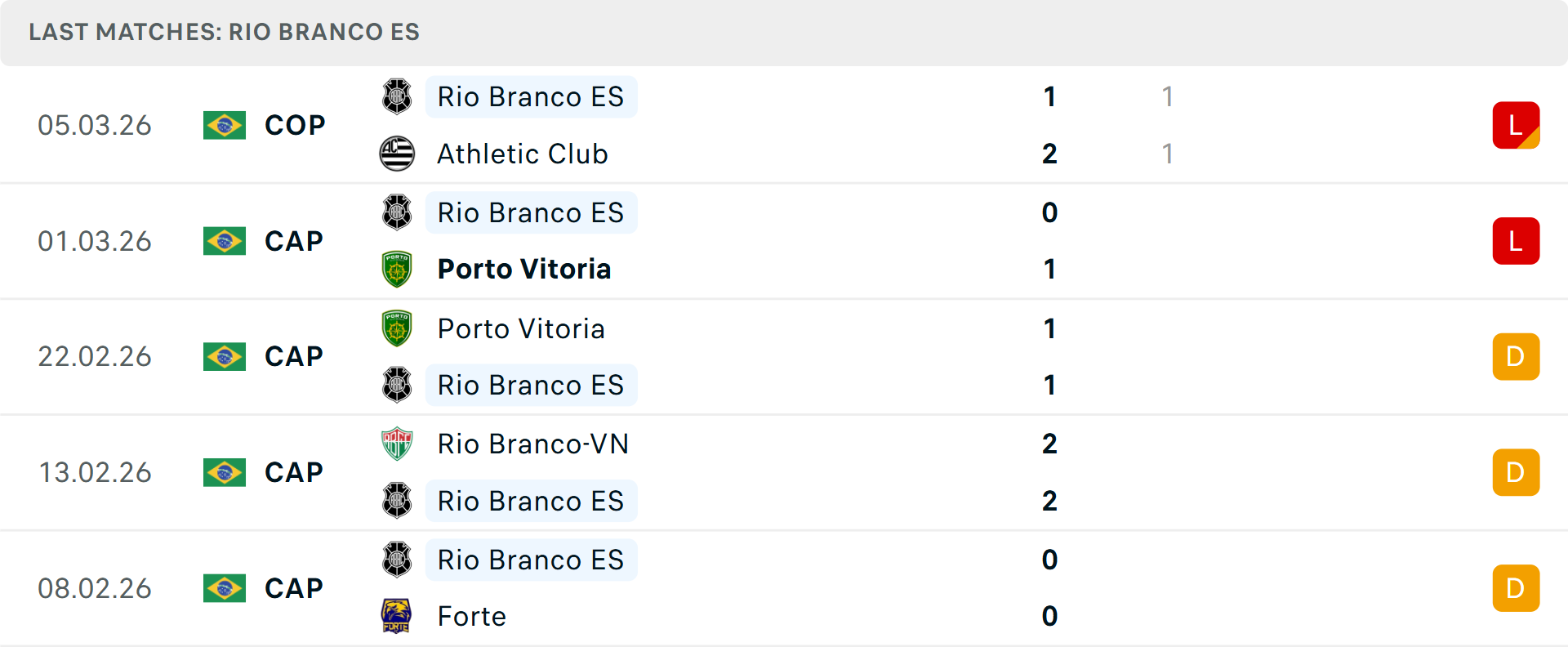The image size is (1568, 647).
Task: Click the L result badge for 01.03.26
Action: click(1516, 241)
